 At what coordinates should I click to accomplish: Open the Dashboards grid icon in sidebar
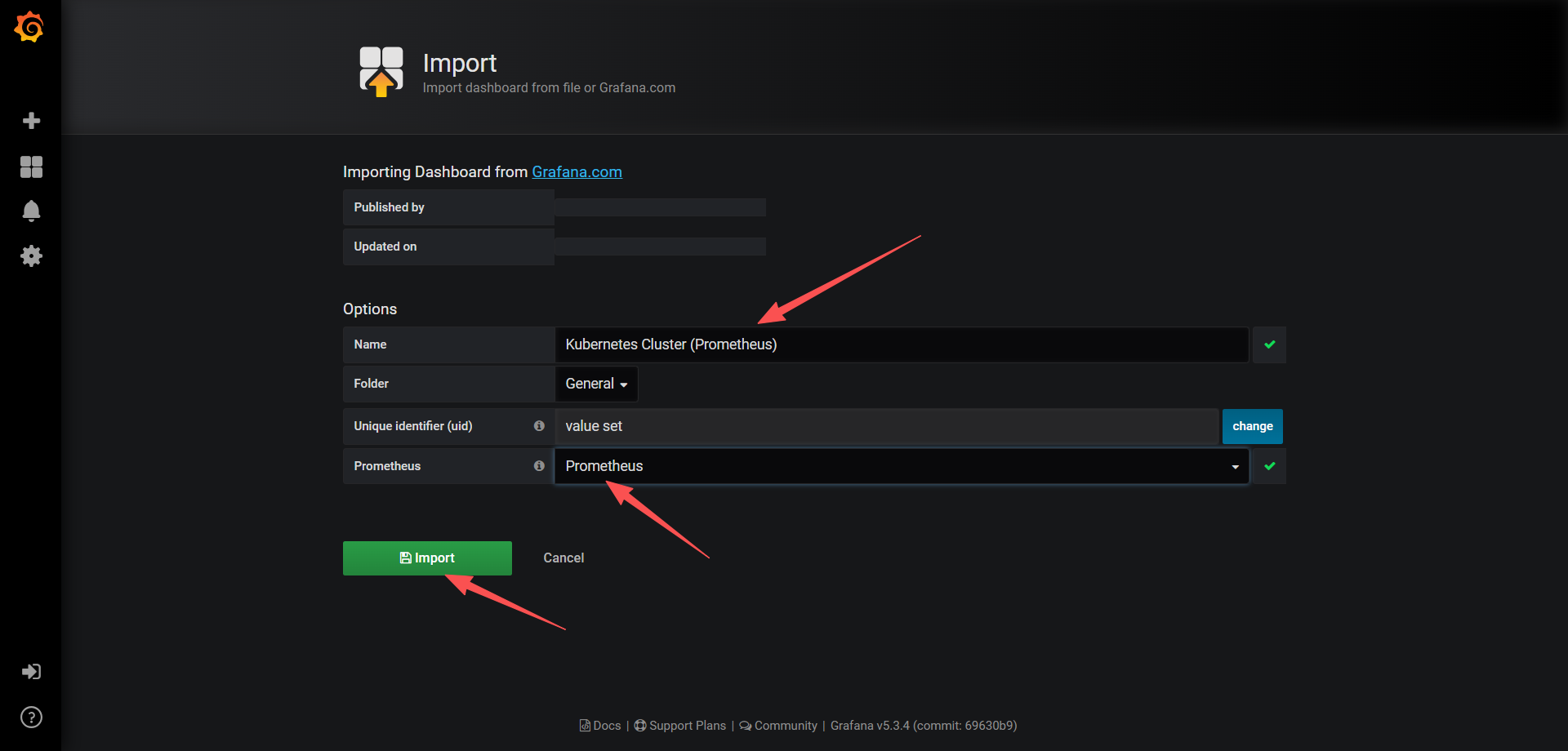[x=31, y=167]
